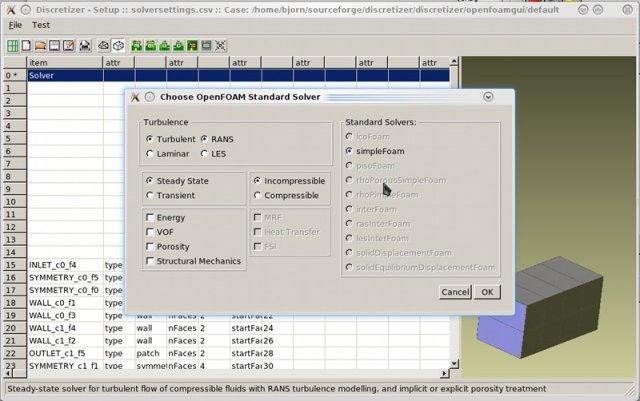Click the edit/save-as pencil icon in toolbar
The height and width of the screenshot is (401, 640).
(x=69, y=46)
